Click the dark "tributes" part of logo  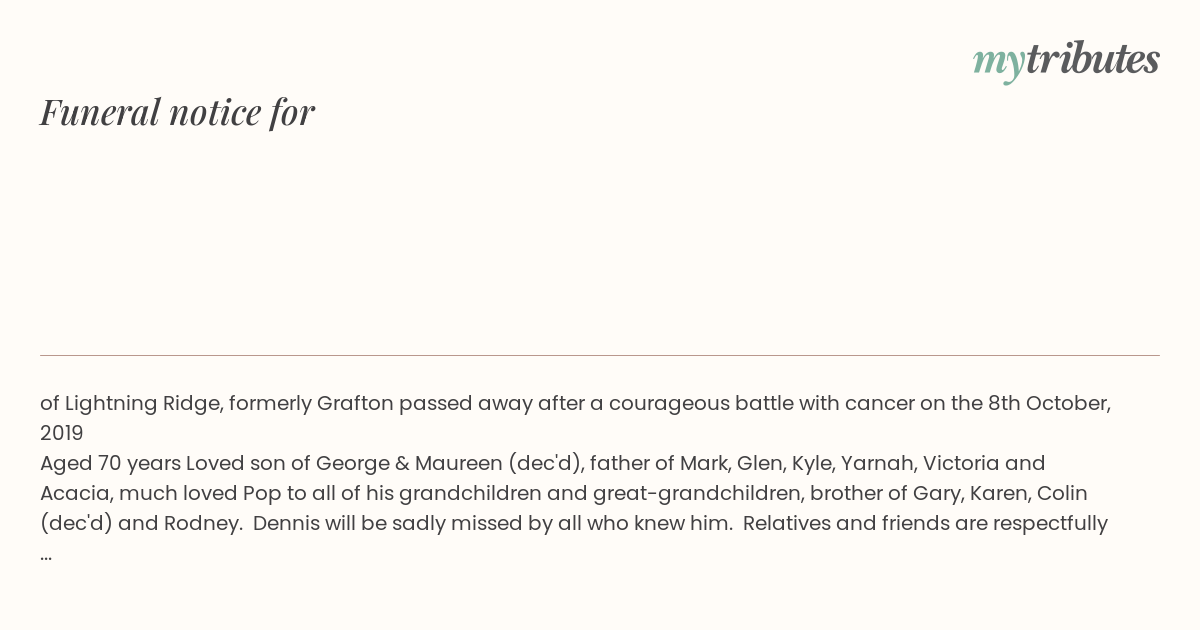pyautogui.click(x=1093, y=60)
